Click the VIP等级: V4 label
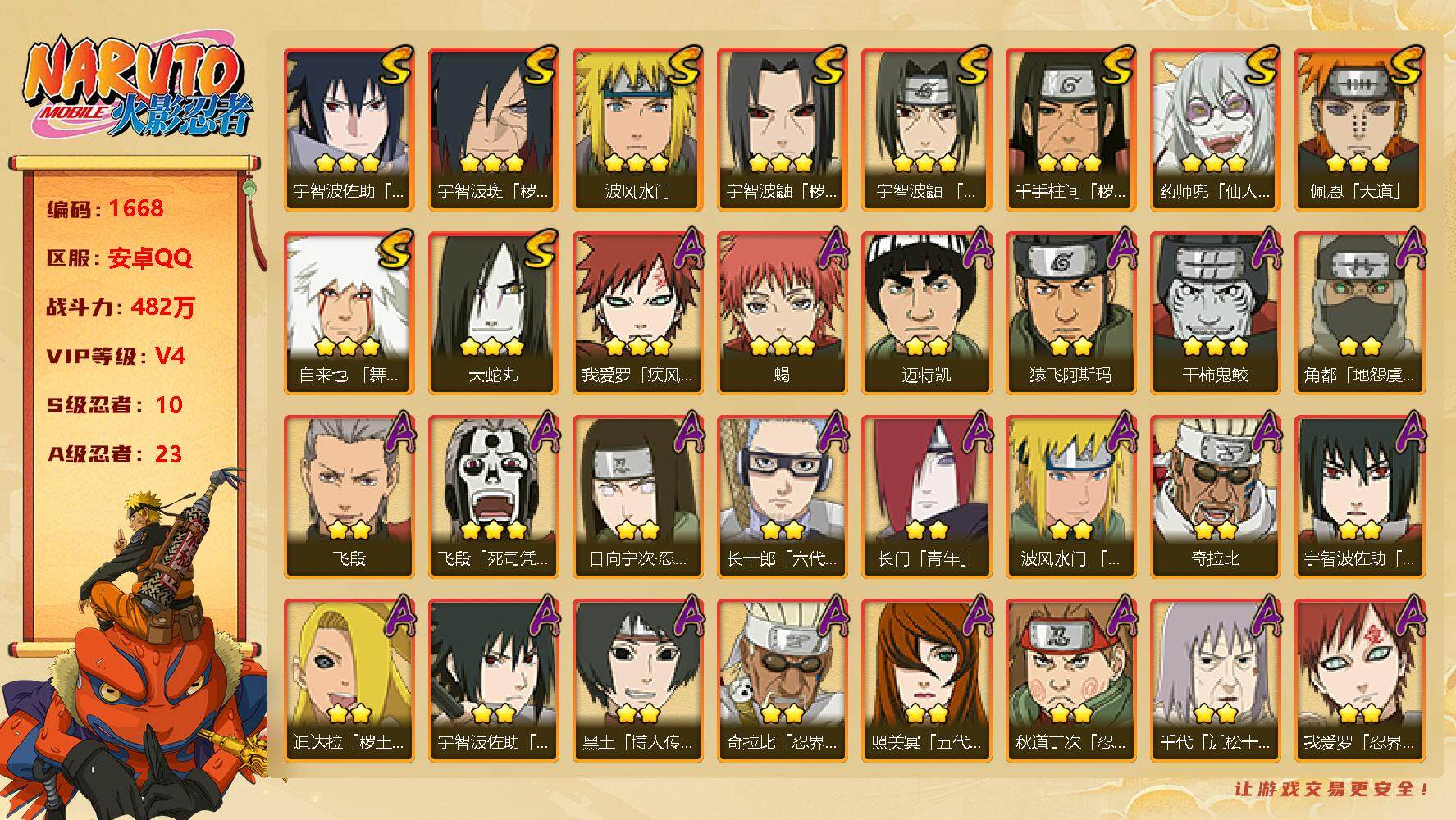The height and width of the screenshot is (820, 1456). pos(116,357)
